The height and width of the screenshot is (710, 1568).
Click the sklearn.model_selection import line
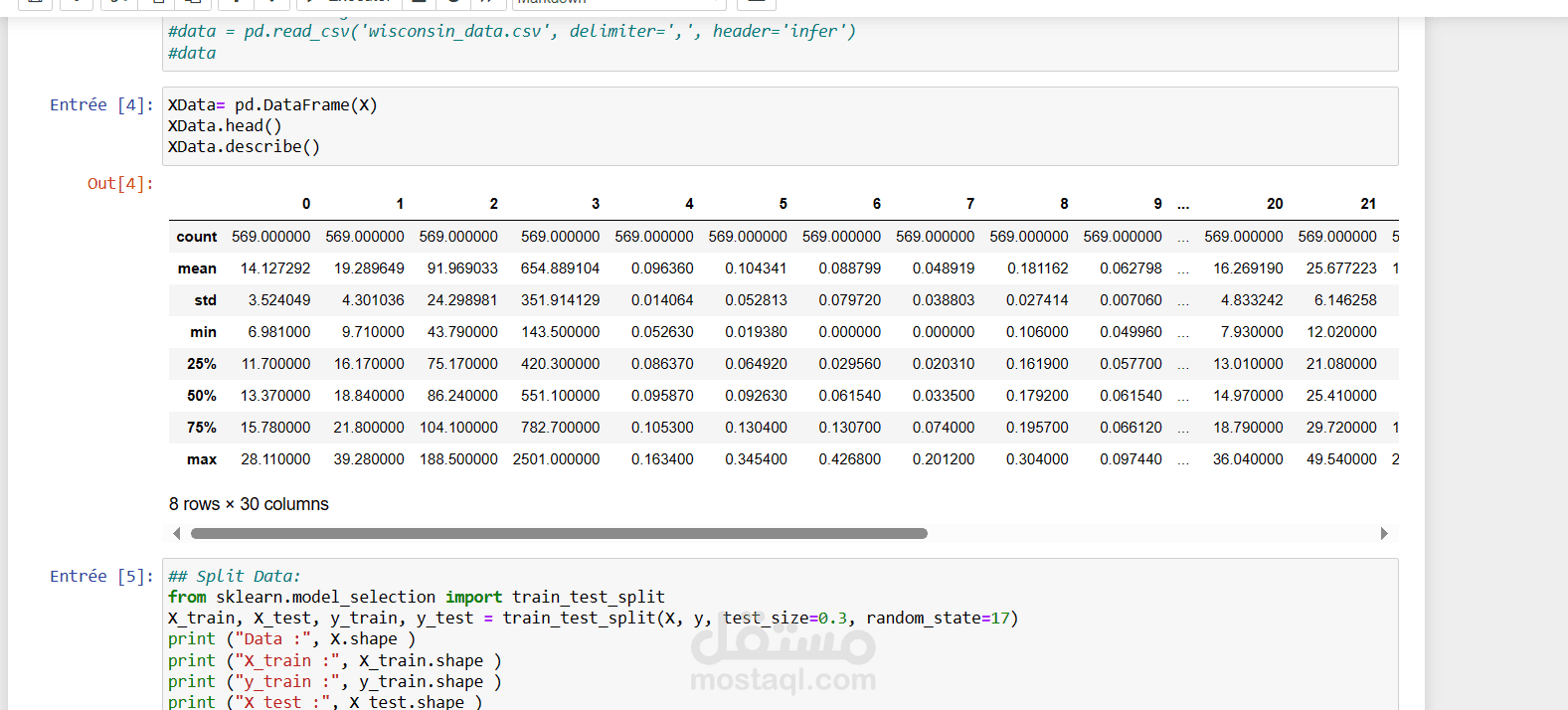[x=416, y=598]
